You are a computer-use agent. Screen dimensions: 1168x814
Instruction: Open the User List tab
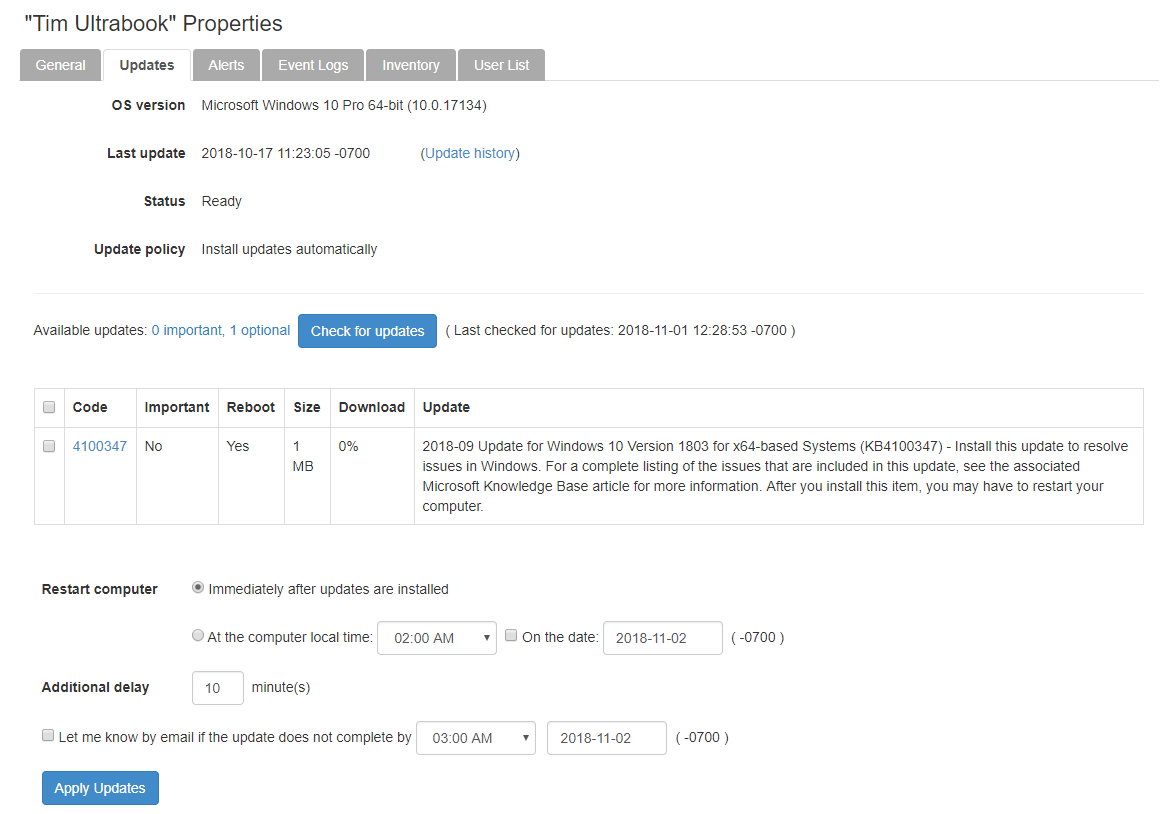[x=501, y=65]
